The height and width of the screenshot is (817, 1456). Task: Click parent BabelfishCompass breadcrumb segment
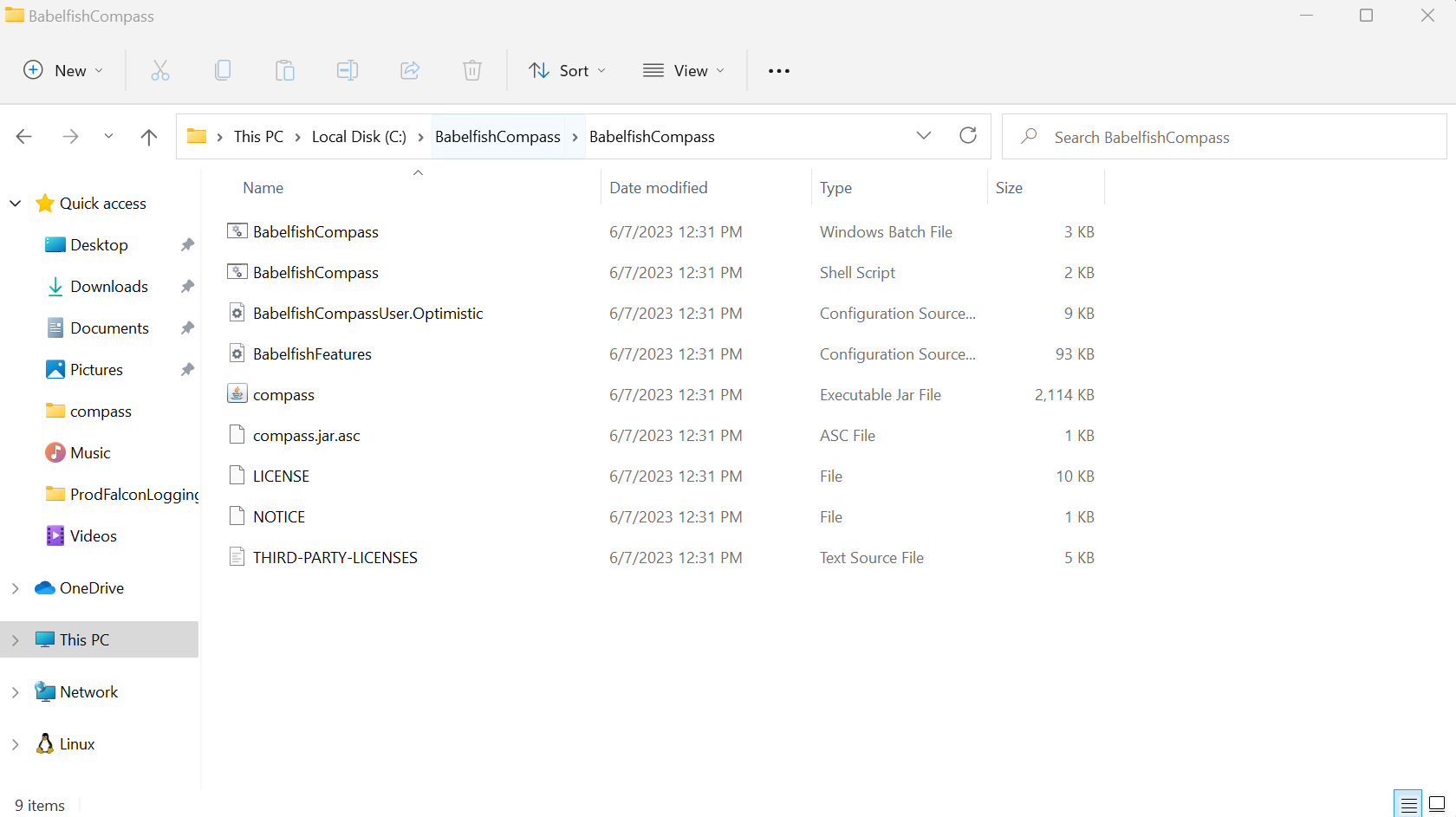tap(497, 137)
